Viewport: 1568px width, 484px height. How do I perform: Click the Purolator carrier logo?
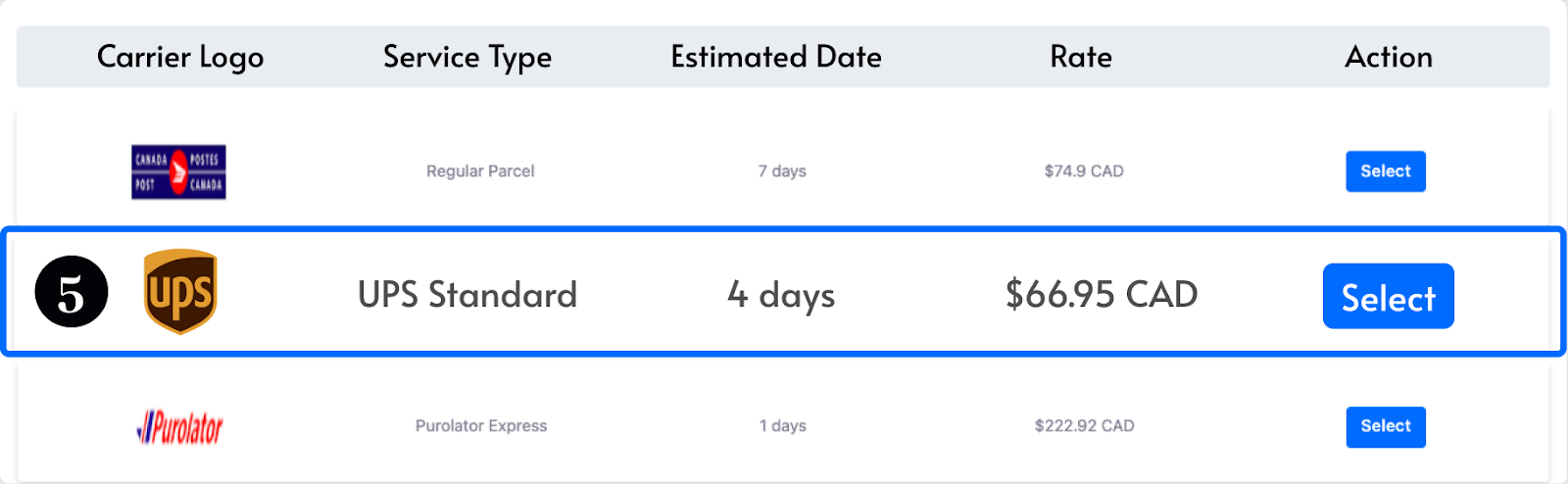[x=179, y=427]
